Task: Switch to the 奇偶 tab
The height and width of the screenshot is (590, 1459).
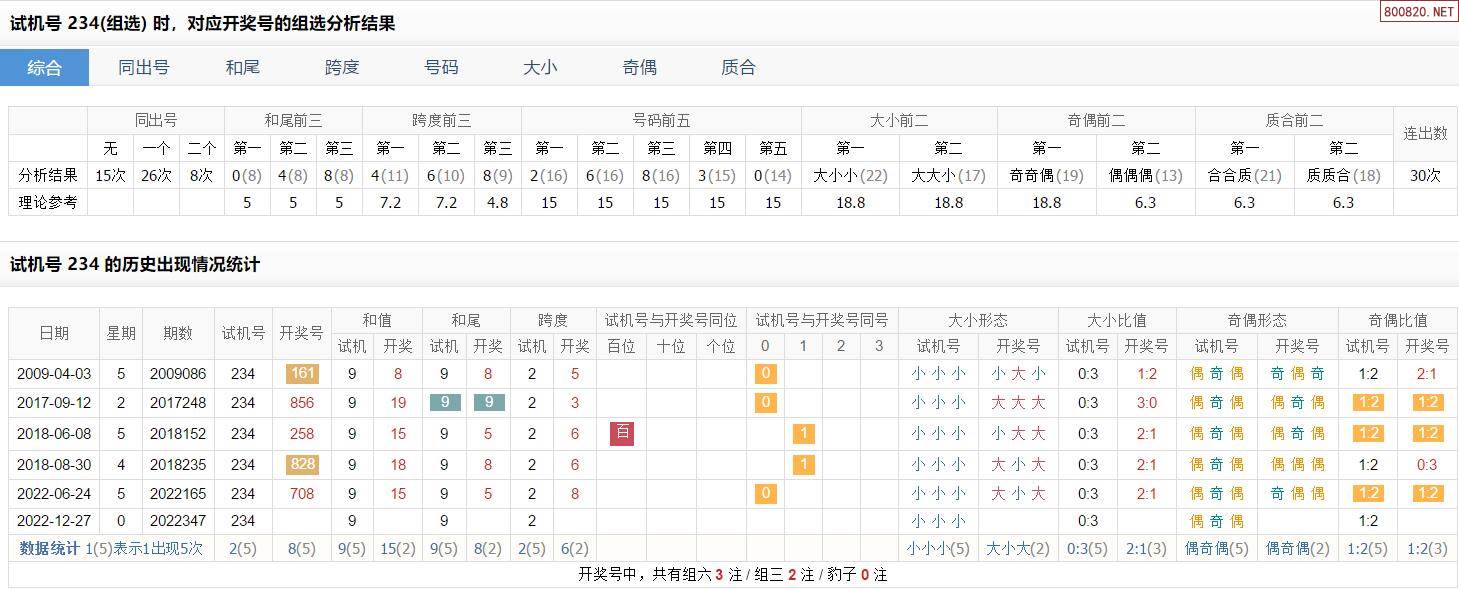Action: 639,68
